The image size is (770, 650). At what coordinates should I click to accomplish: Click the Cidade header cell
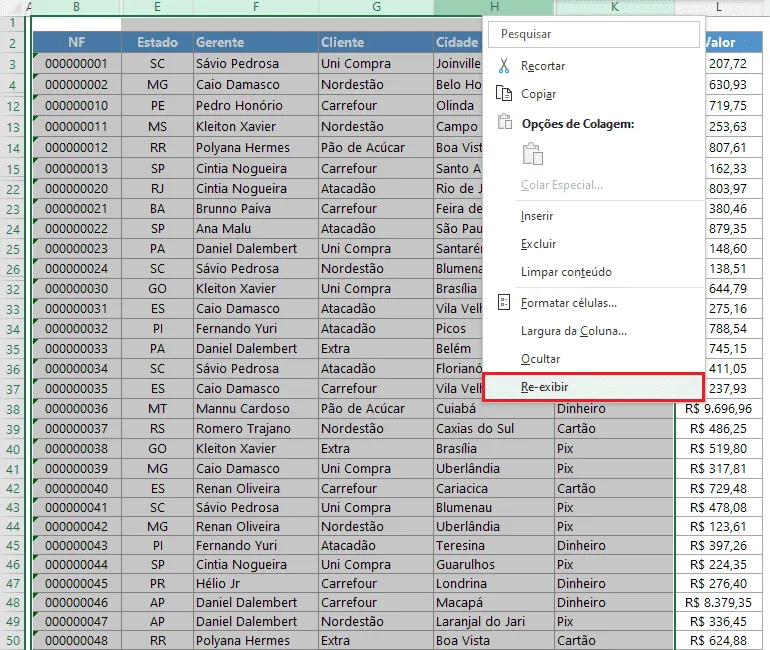458,42
